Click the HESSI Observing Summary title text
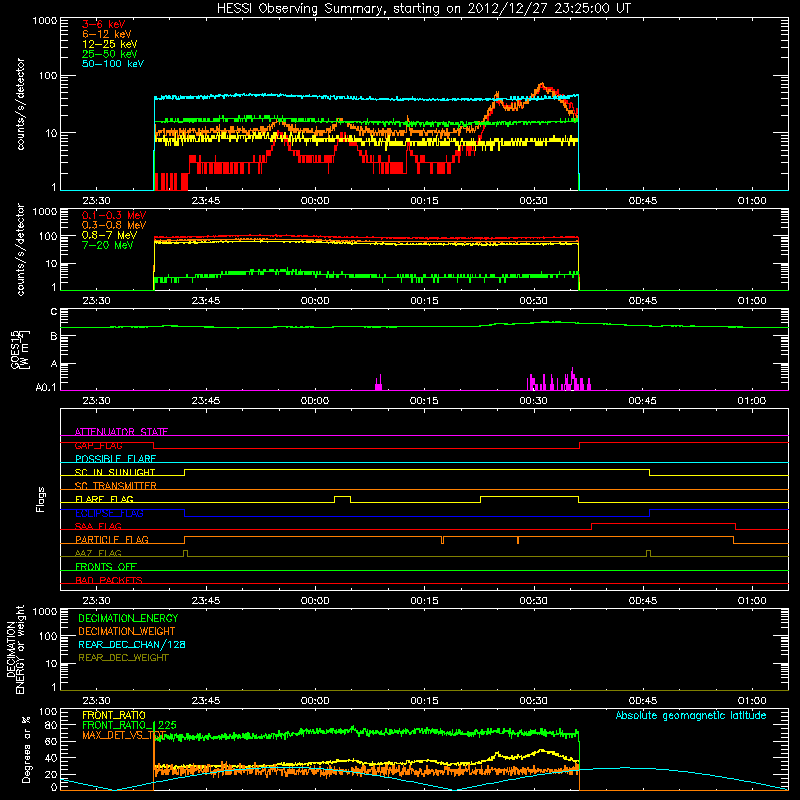The height and width of the screenshot is (800, 800). coord(423,8)
